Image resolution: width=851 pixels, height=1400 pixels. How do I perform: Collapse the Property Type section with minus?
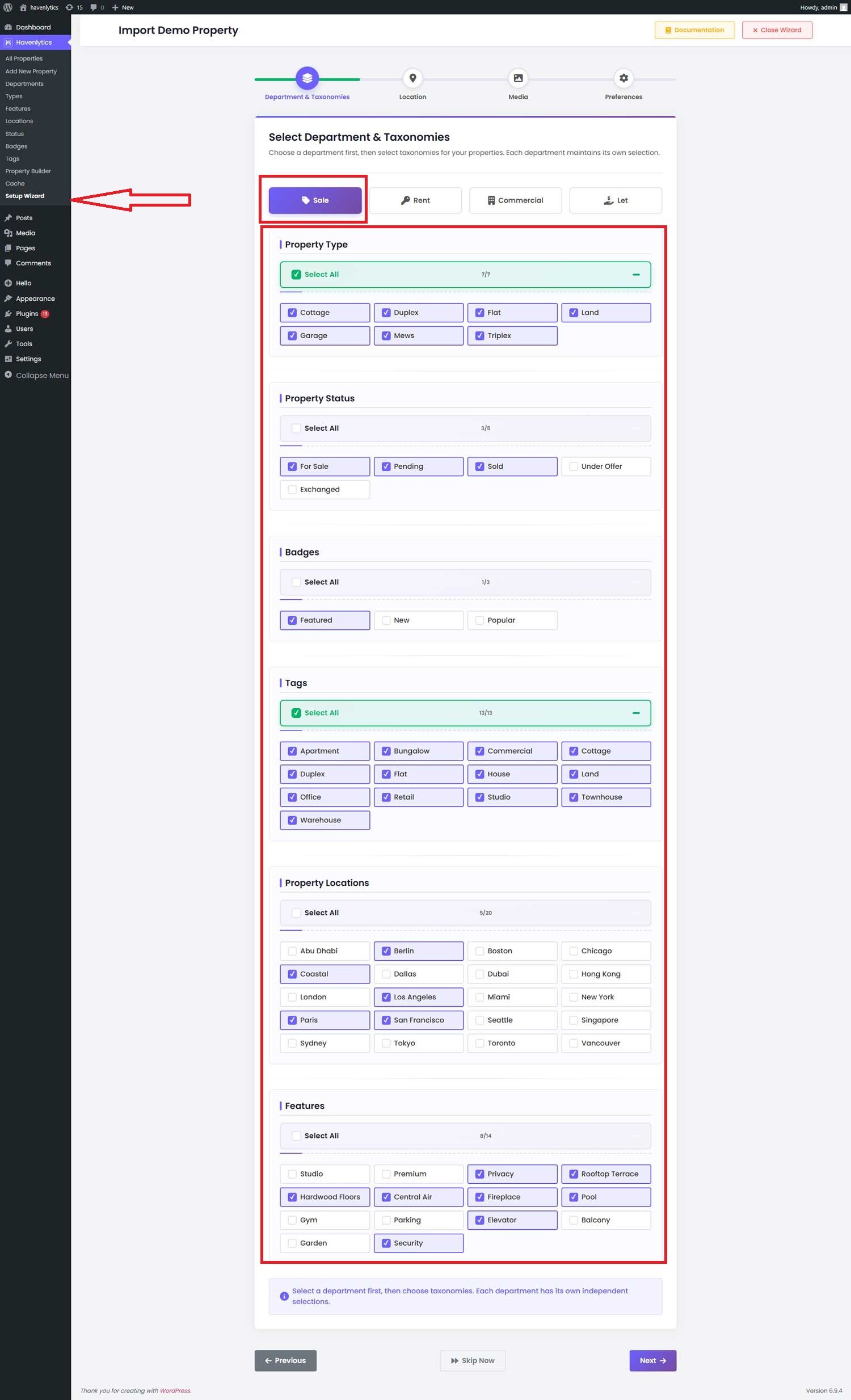tap(635, 275)
